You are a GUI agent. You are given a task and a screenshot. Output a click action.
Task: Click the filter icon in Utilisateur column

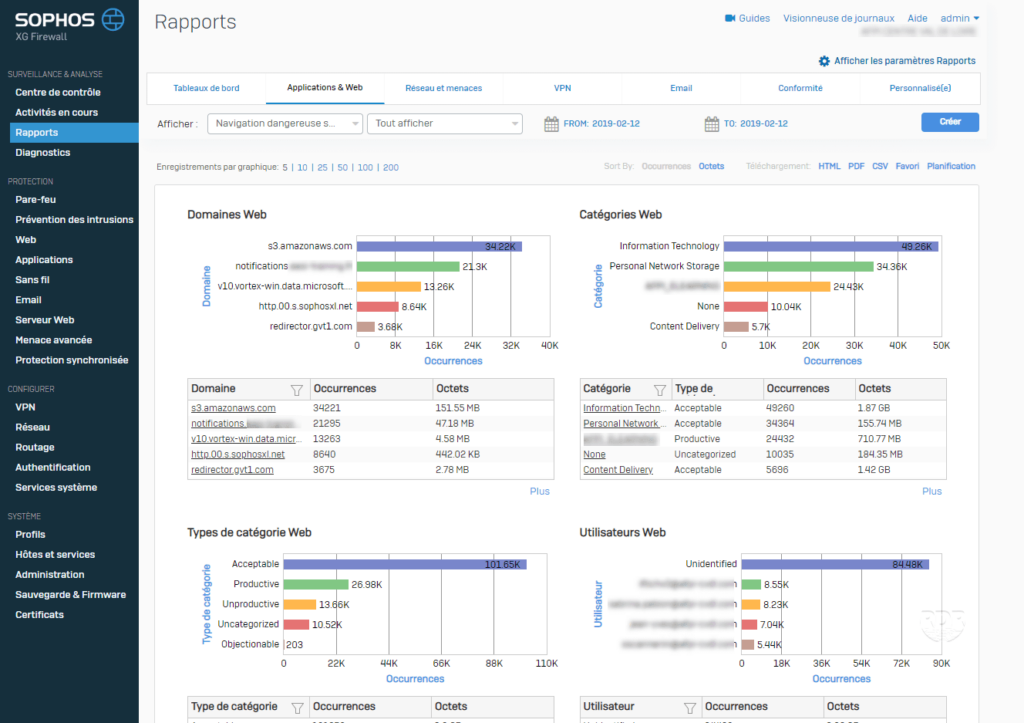coord(689,707)
